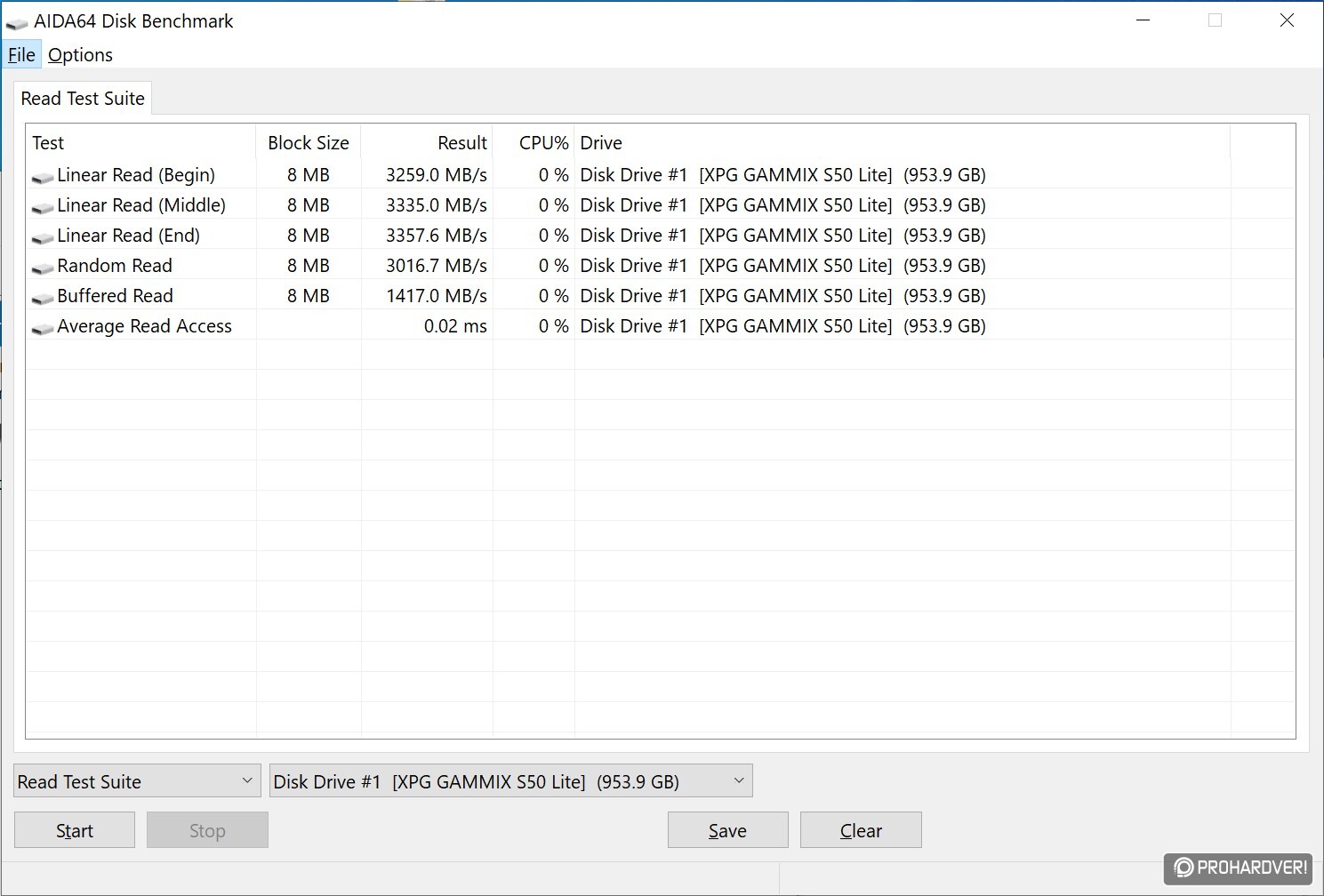Screen dimensions: 1324x896
Task: Select the Read Test Suite tab
Action: 83,98
